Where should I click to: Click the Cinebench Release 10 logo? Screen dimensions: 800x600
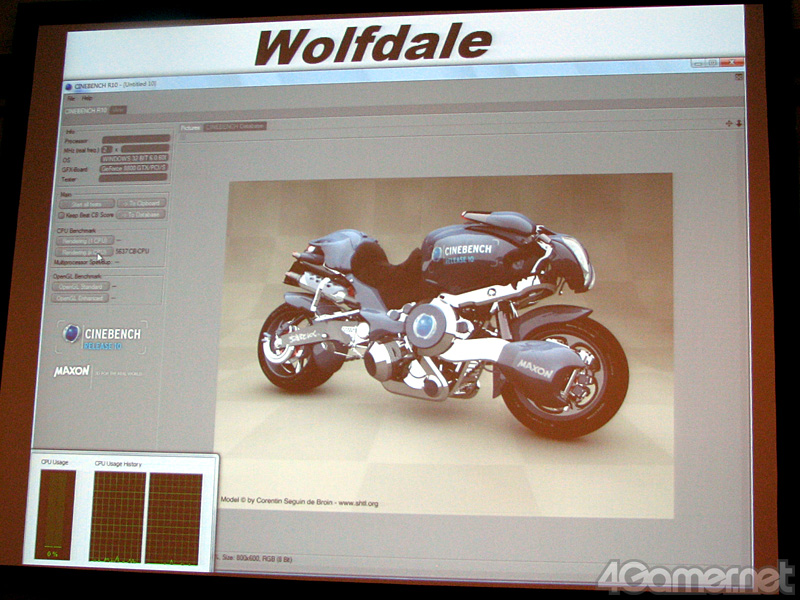101,338
